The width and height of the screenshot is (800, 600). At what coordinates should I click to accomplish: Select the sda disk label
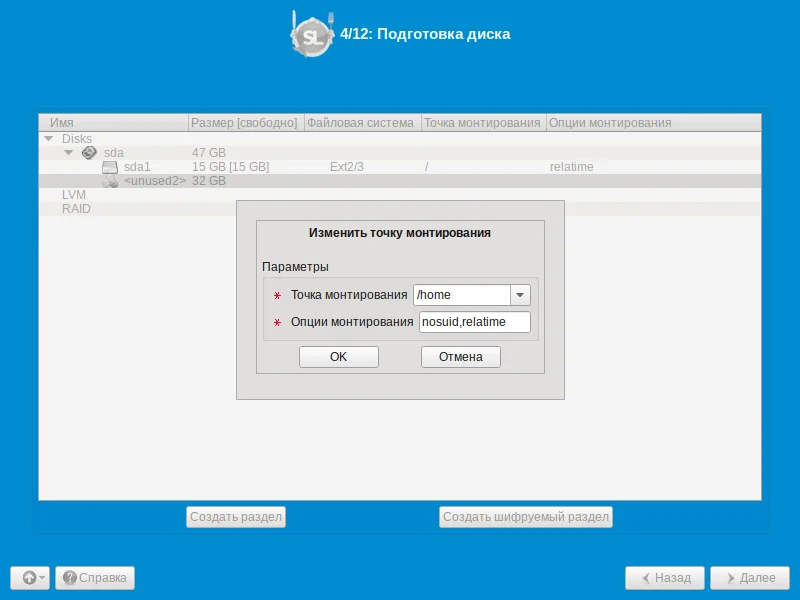click(x=114, y=153)
